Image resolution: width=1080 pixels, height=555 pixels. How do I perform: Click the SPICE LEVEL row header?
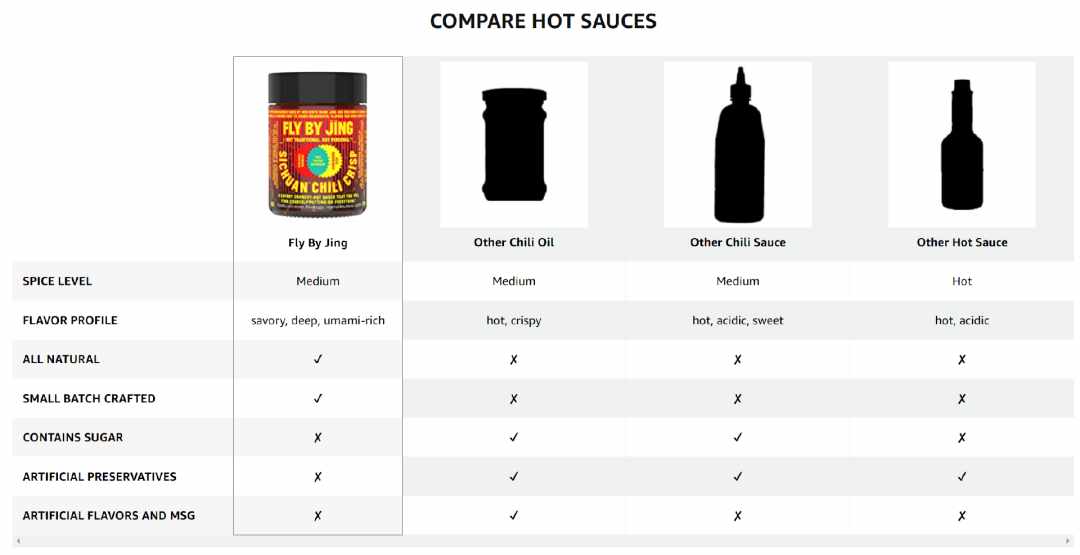point(57,281)
